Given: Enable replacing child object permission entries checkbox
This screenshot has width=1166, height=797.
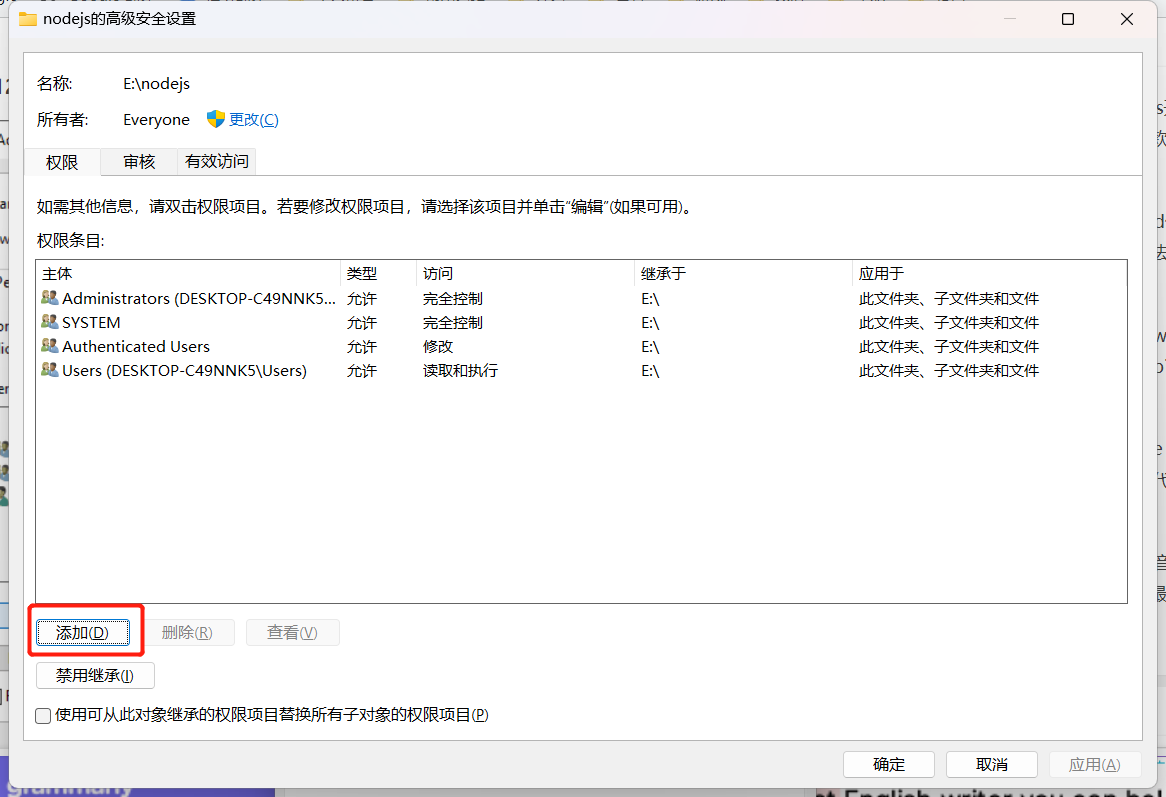Looking at the screenshot, I should point(40,715).
